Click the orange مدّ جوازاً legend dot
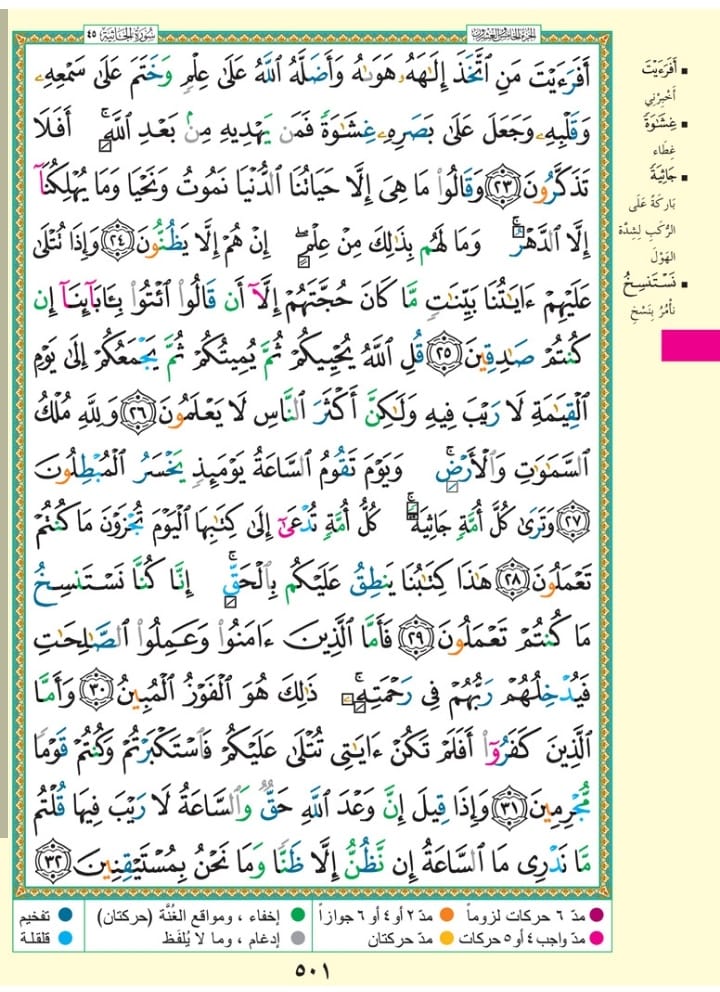The height and width of the screenshot is (992, 720). 447,915
